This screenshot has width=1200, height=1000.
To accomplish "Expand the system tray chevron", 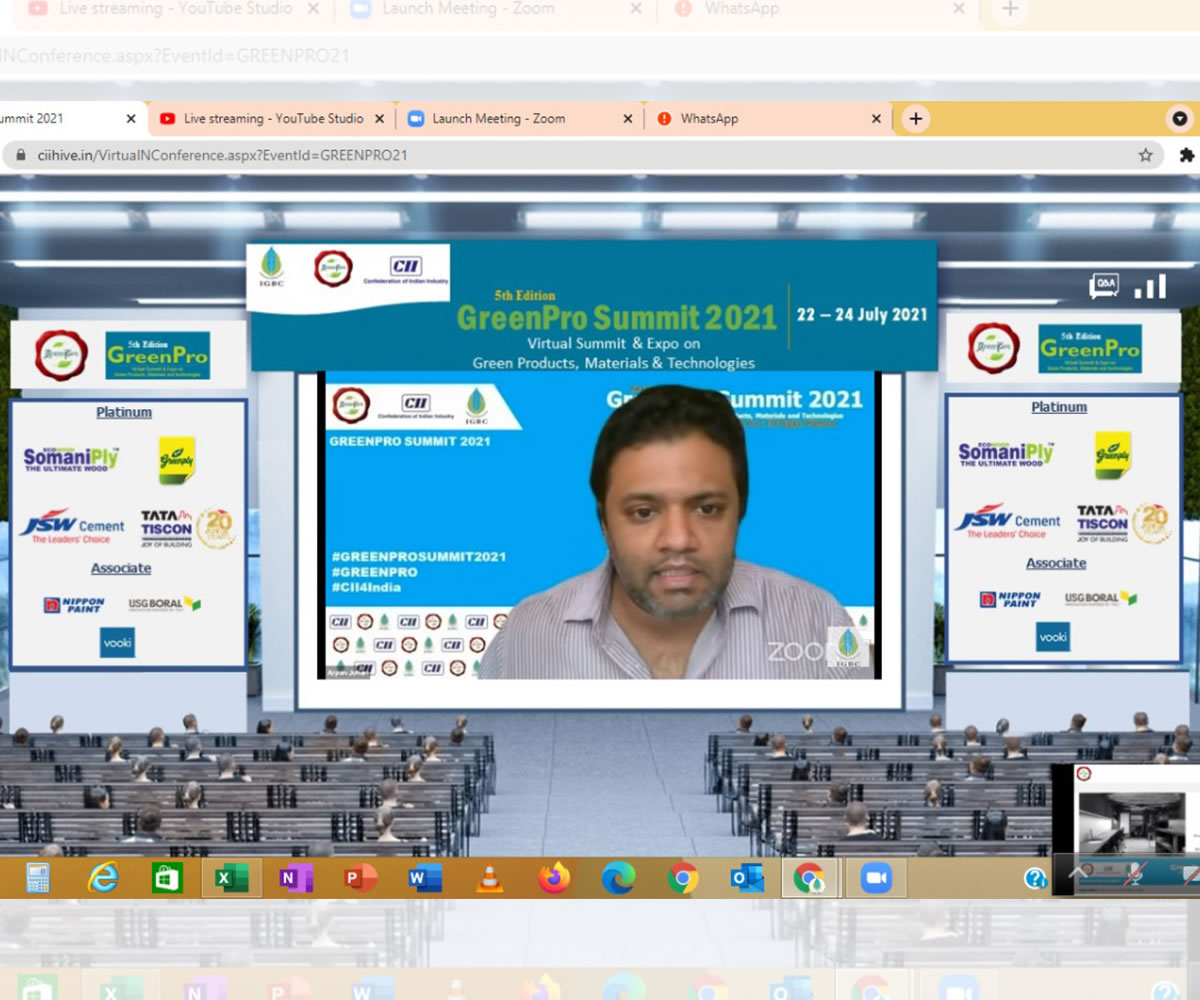I will coord(1078,873).
